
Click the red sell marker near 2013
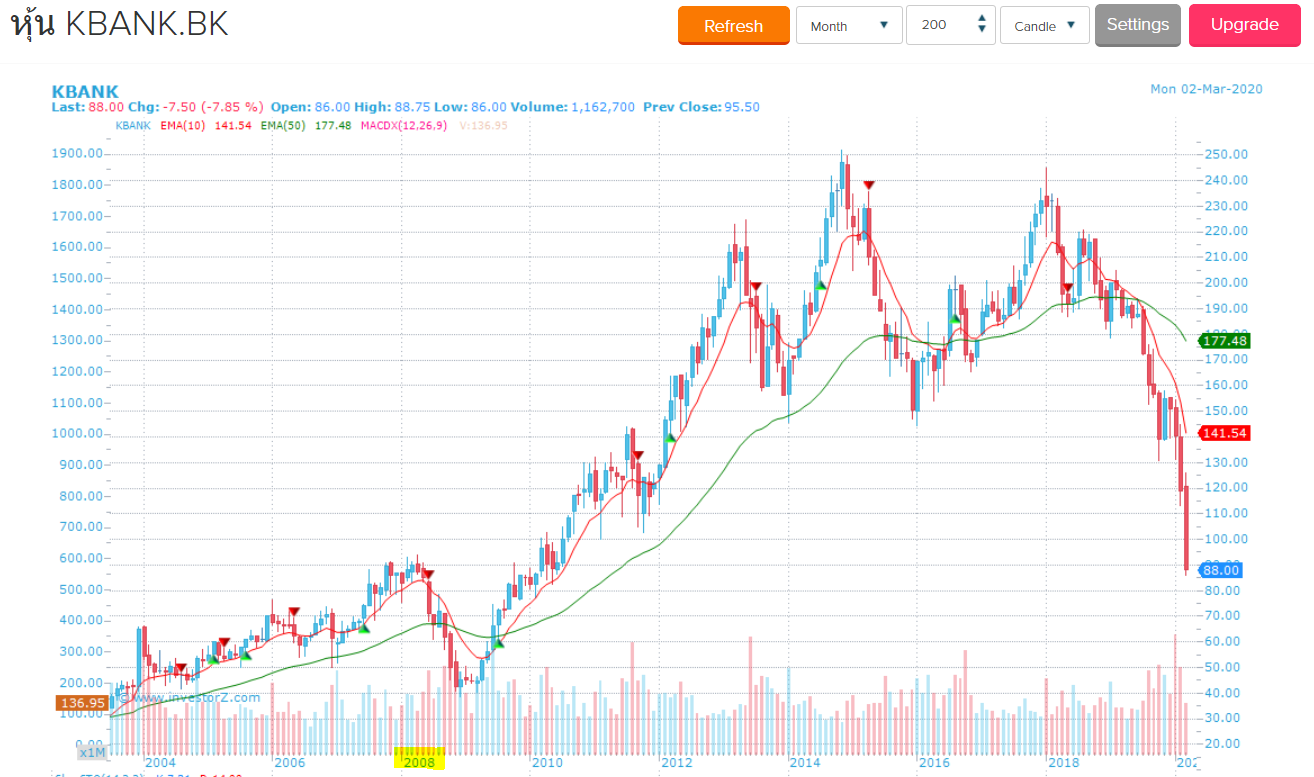756,287
